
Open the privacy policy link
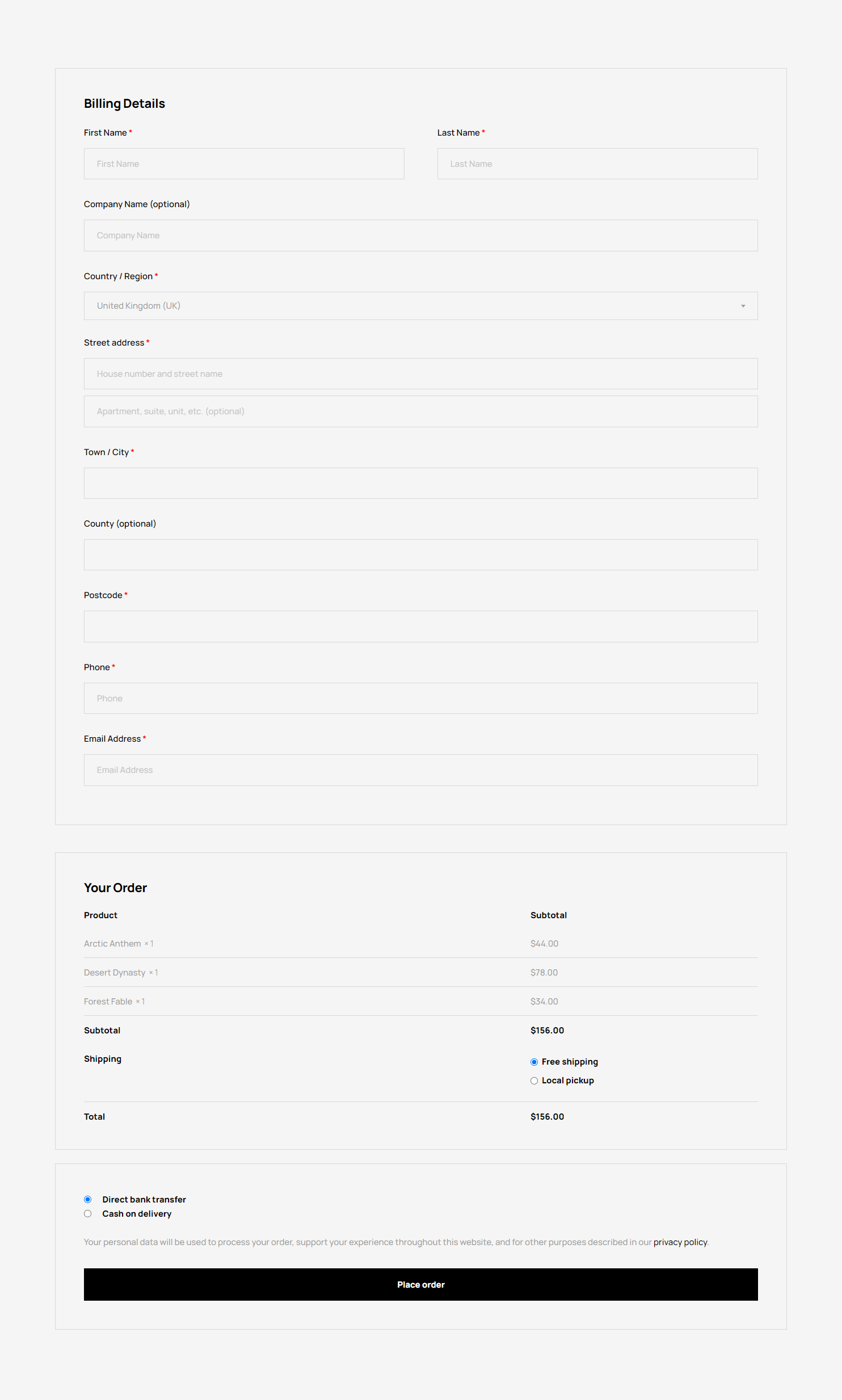(680, 1242)
